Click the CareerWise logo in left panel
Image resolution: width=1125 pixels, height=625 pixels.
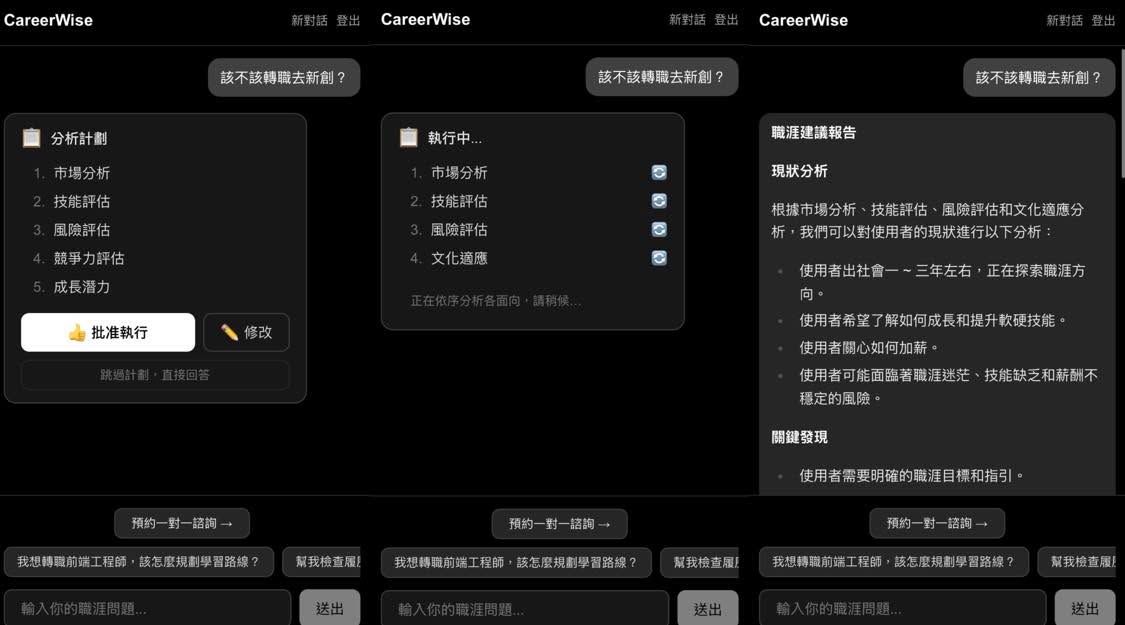(48, 20)
